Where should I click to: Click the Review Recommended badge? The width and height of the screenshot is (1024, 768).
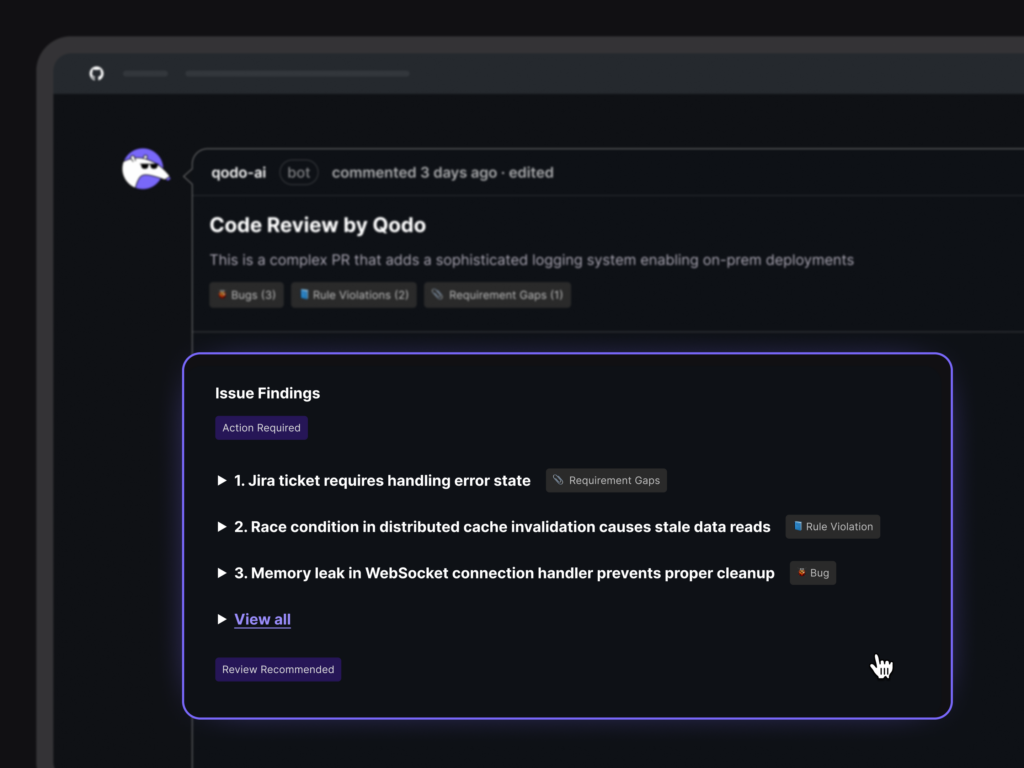[278, 670]
